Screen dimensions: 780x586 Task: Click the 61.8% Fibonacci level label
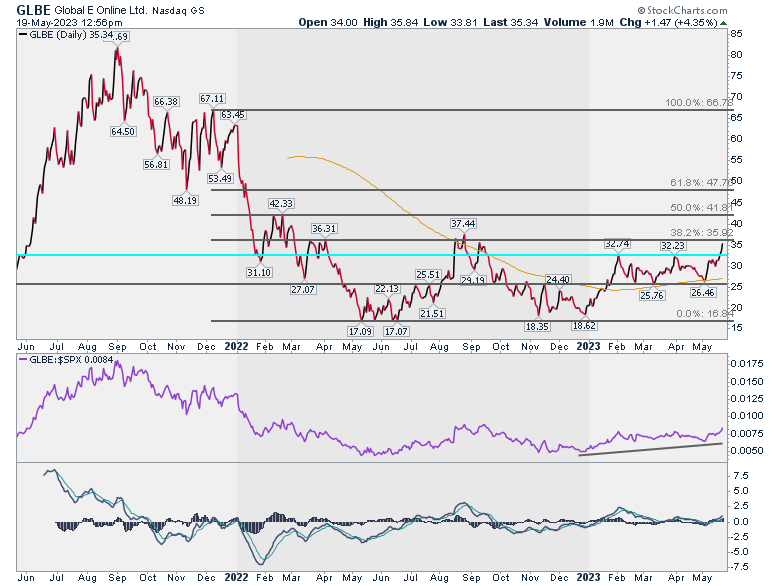pyautogui.click(x=701, y=183)
